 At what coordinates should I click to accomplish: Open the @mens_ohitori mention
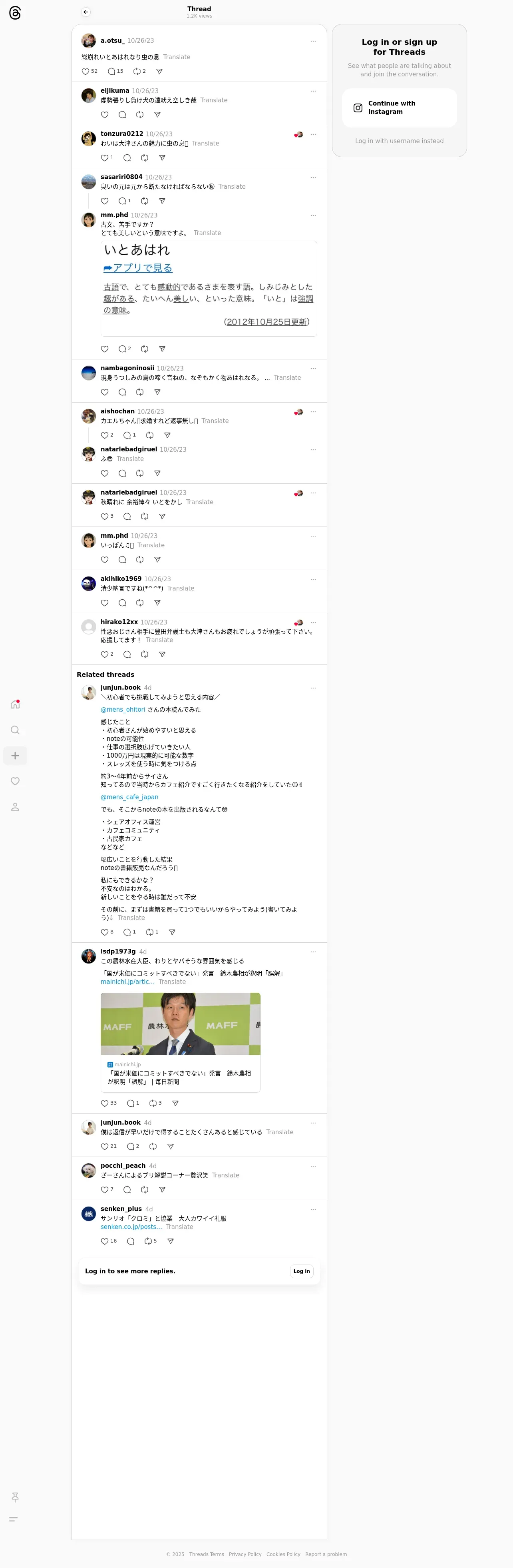123,709
